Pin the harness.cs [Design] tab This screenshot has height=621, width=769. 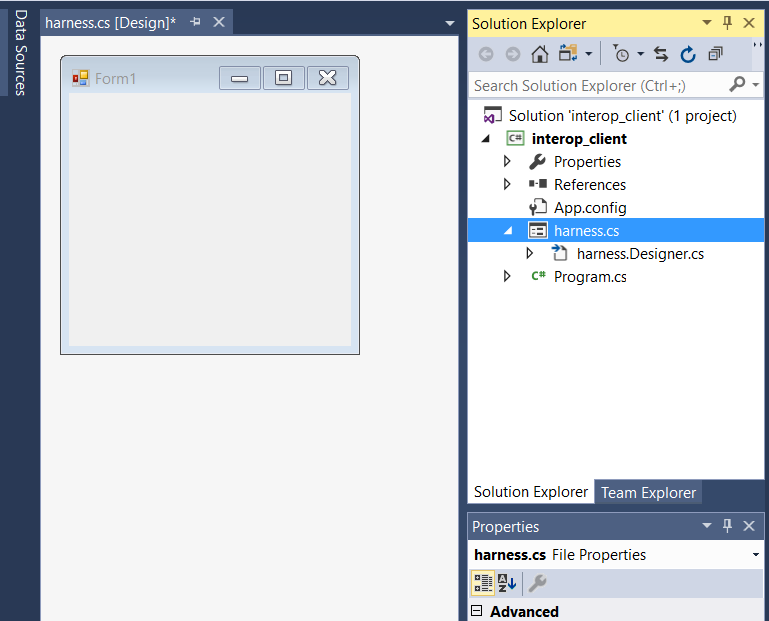click(195, 22)
